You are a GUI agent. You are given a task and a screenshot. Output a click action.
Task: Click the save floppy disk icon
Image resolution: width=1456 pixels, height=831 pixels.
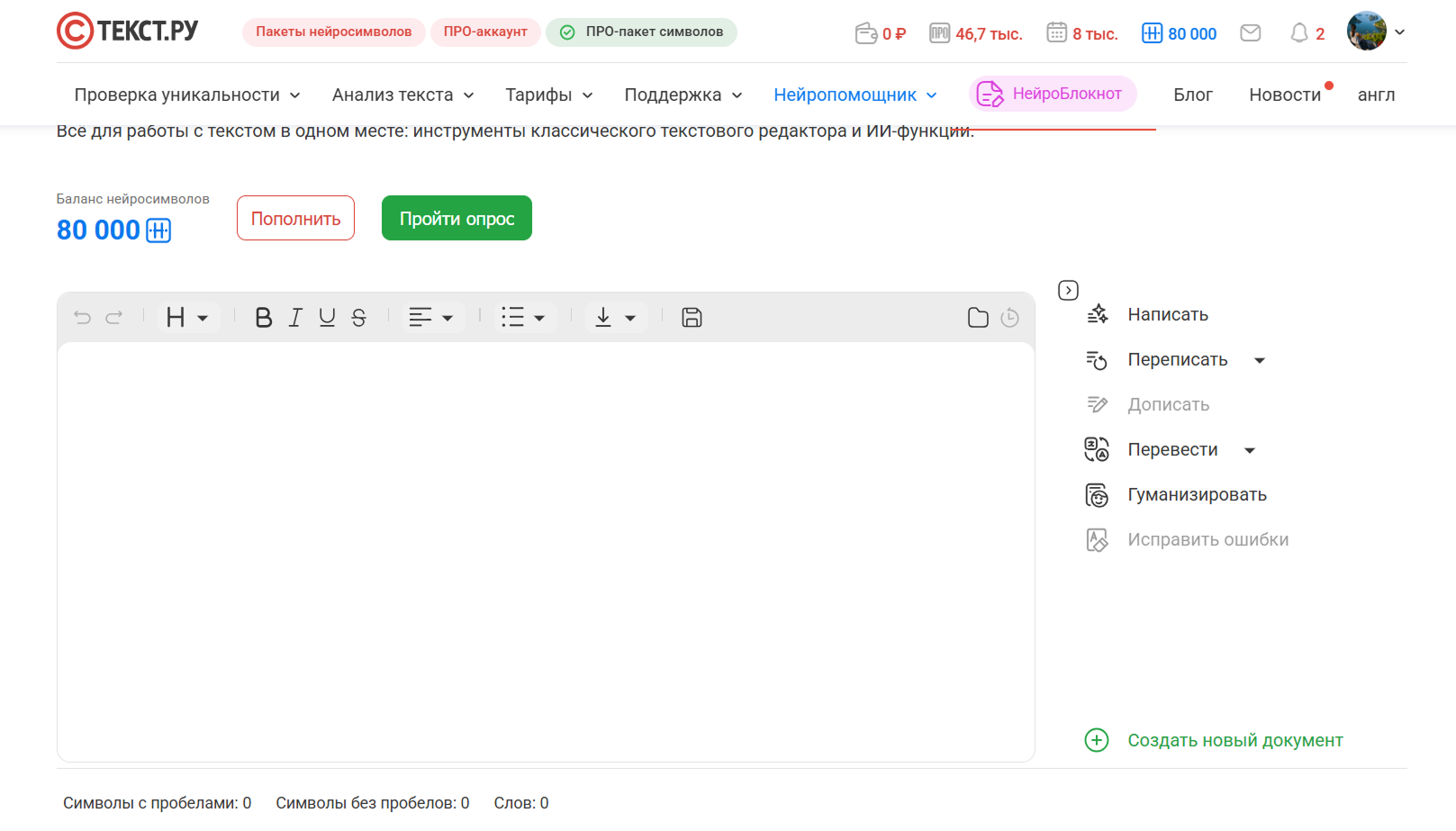click(692, 317)
